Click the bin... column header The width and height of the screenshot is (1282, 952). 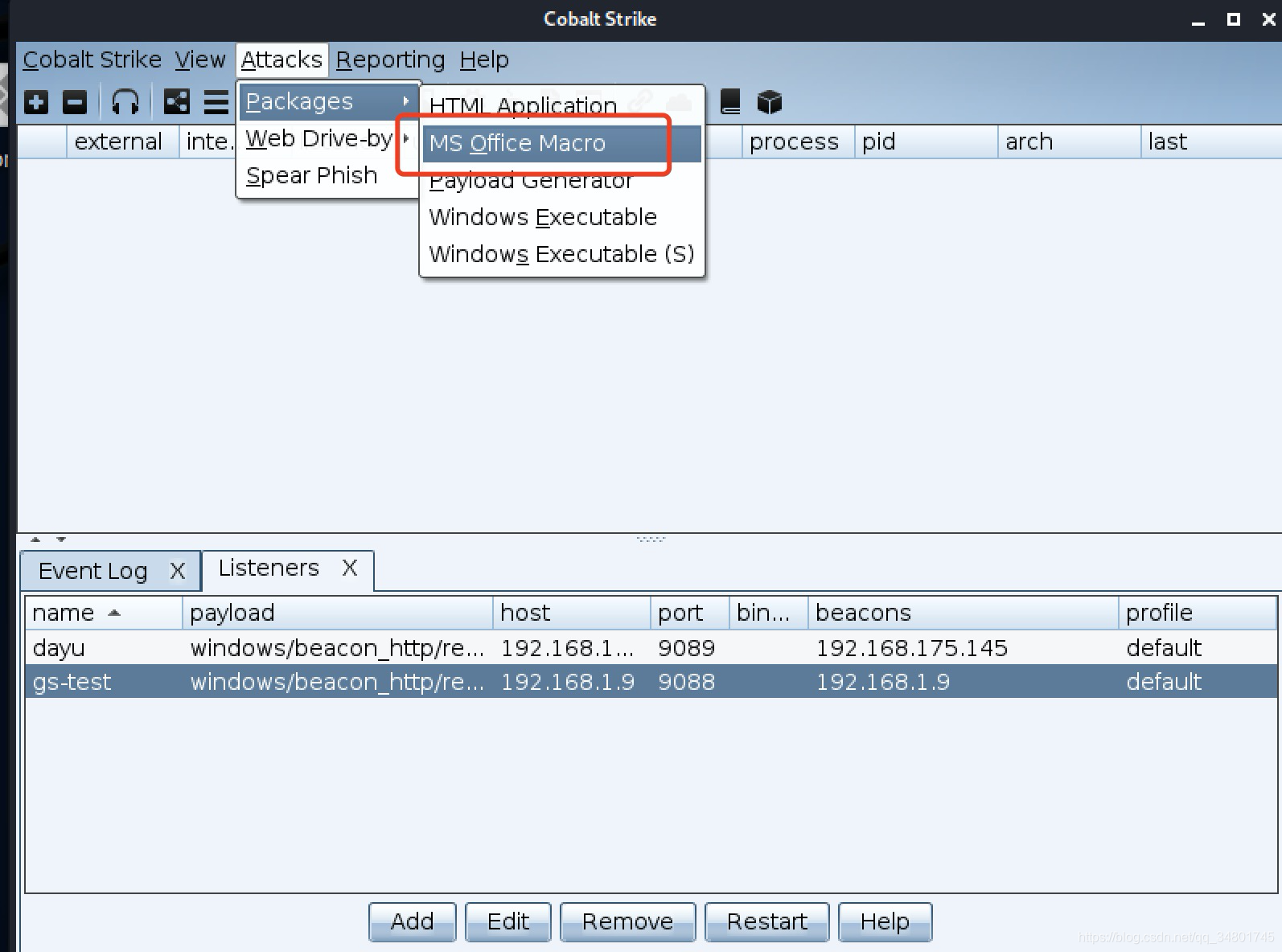coord(769,613)
